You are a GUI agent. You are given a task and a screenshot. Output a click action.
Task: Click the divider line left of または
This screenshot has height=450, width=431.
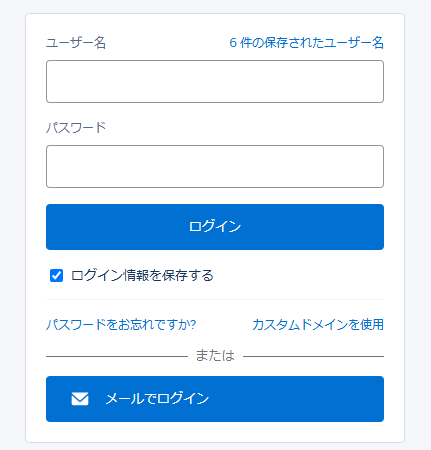click(x=117, y=356)
